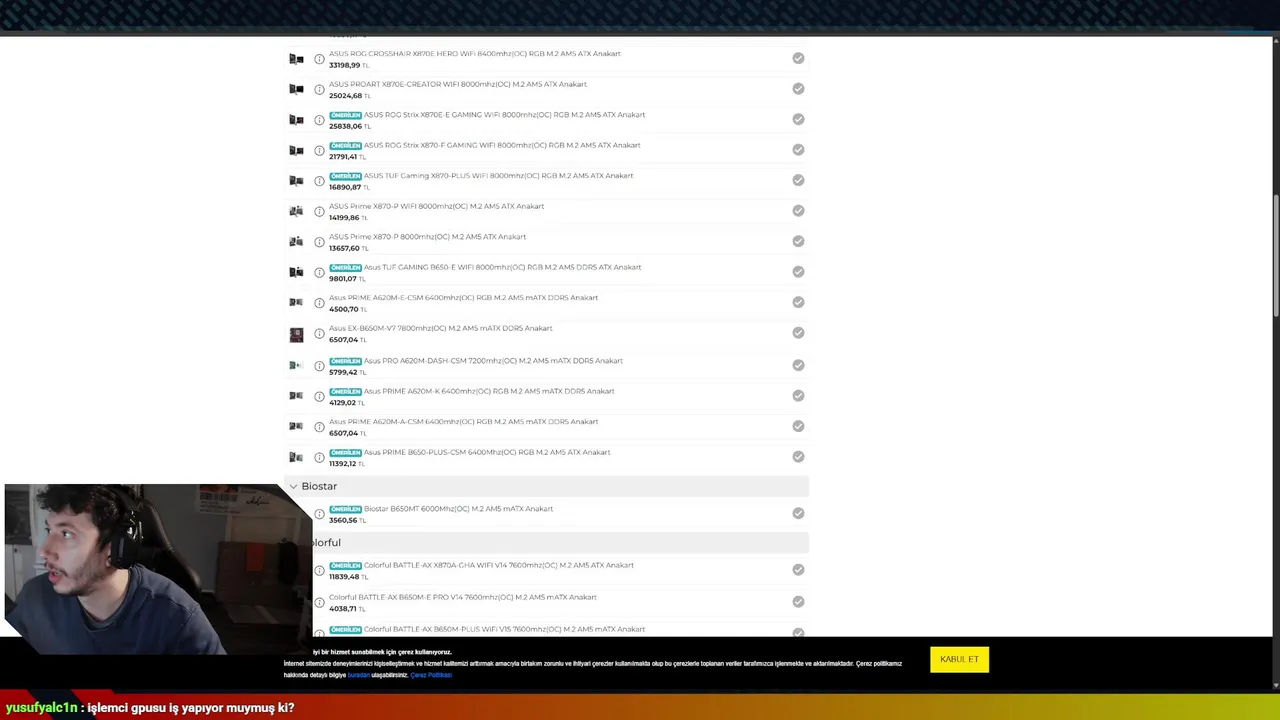Open info for ASUS TUF Gaming X870-PLUS

click(x=319, y=181)
